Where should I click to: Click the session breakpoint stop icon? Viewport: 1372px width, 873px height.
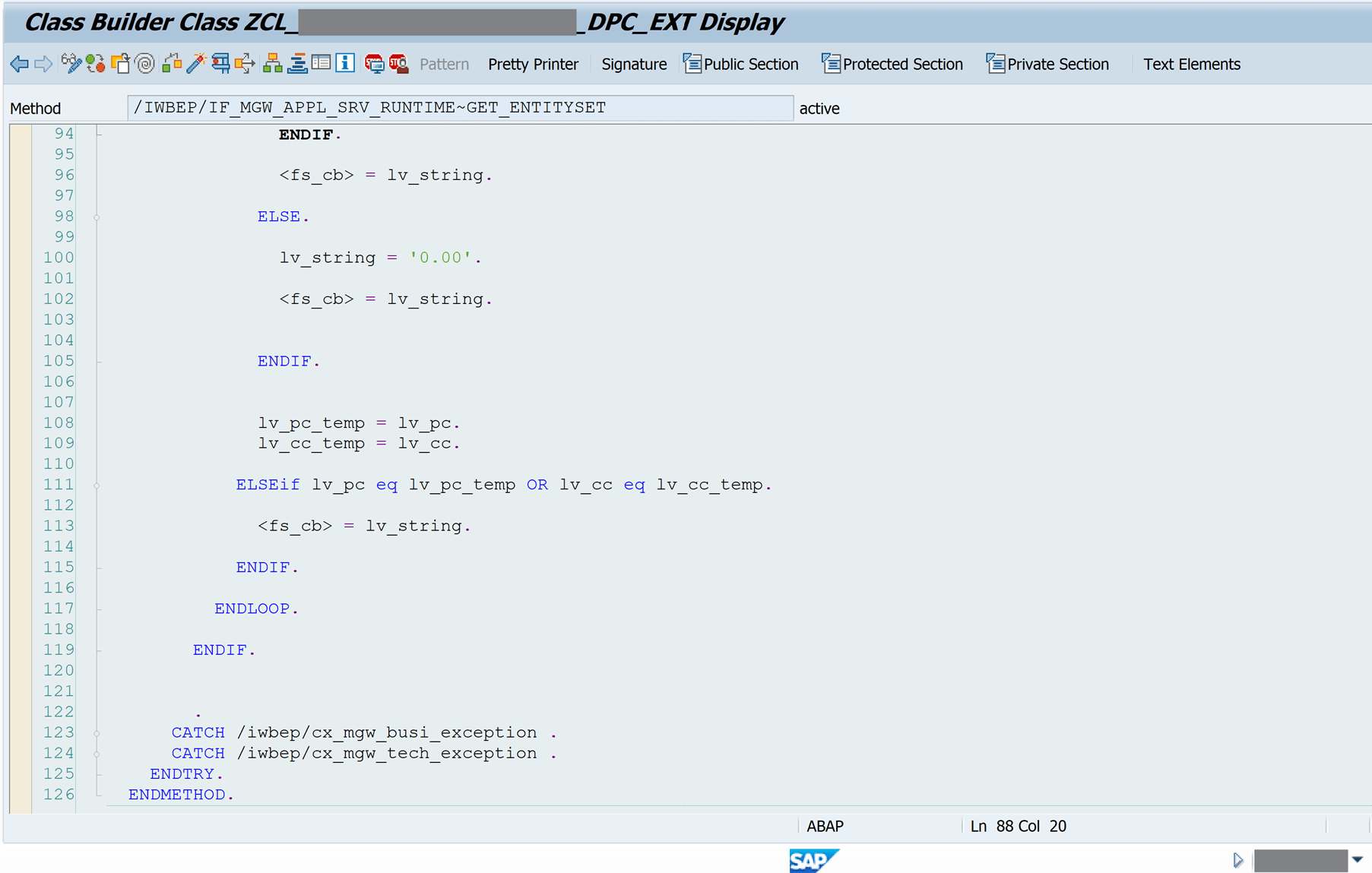coord(374,64)
